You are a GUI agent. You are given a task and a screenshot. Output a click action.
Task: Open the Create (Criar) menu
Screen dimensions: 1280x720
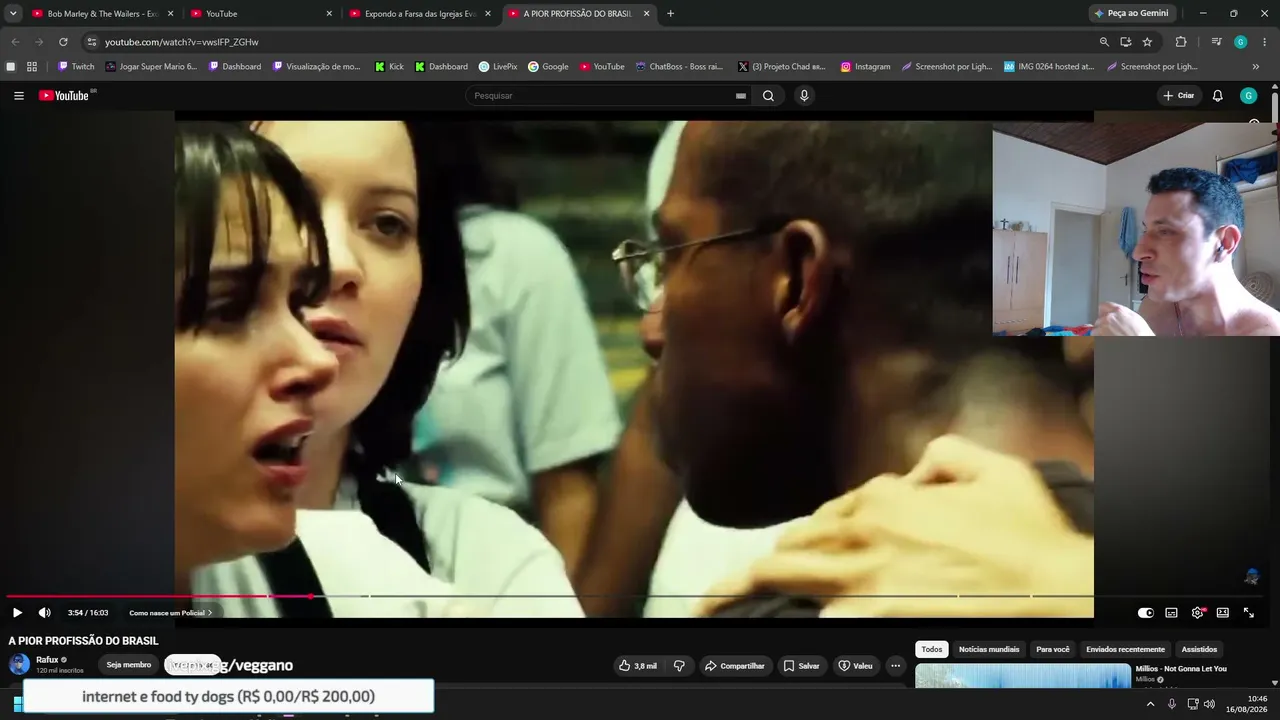(x=1179, y=96)
